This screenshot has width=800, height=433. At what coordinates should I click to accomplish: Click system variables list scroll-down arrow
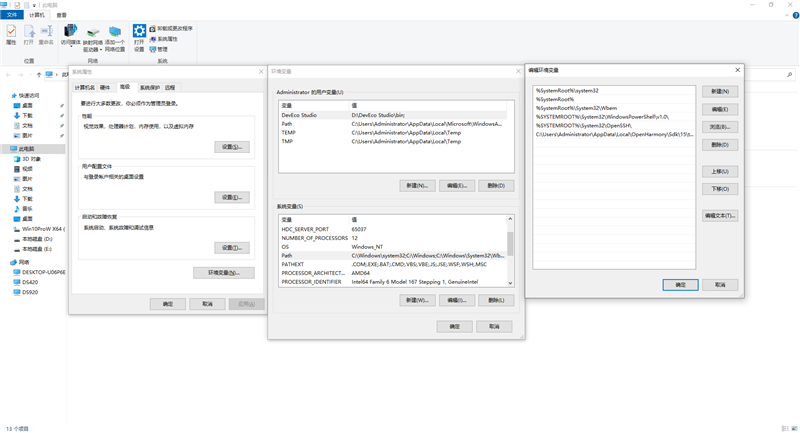pyautogui.click(x=510, y=283)
